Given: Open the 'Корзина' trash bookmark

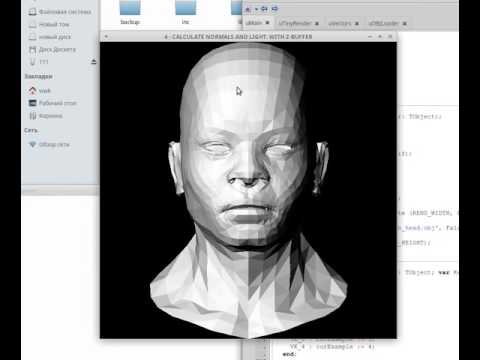Looking at the screenshot, I should pyautogui.click(x=46, y=116).
